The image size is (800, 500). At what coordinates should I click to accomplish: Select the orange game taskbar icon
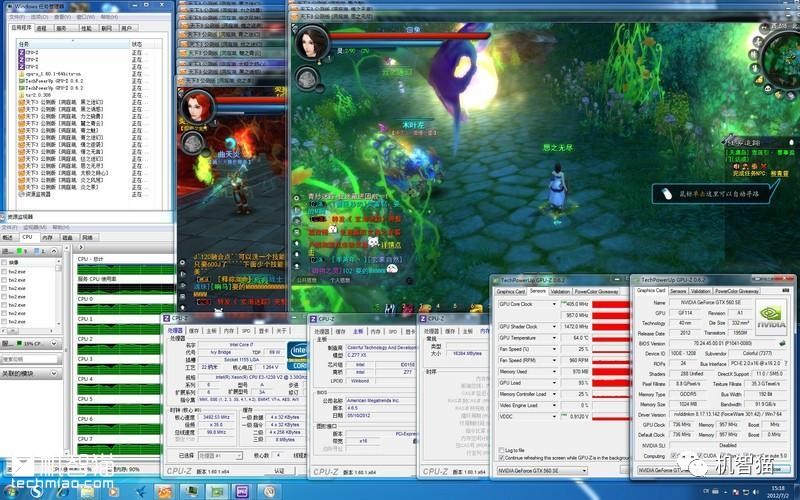165,492
